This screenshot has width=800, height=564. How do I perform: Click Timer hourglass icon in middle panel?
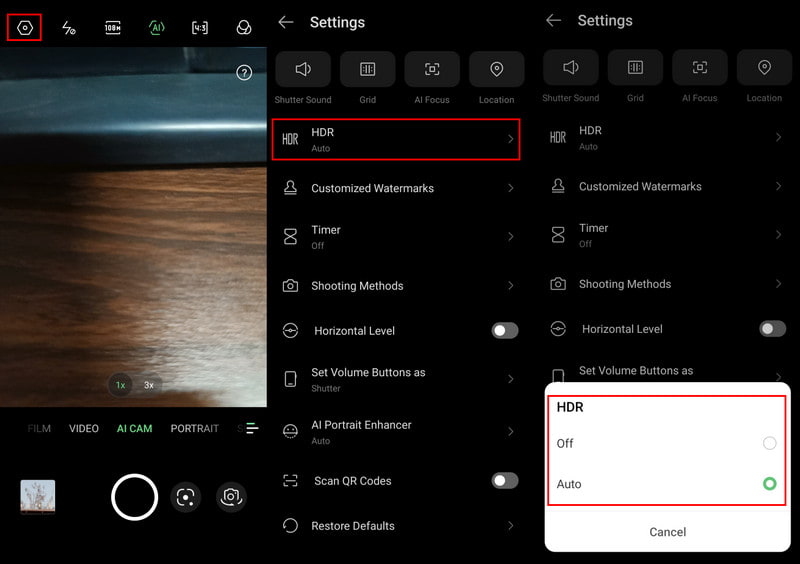coord(290,236)
